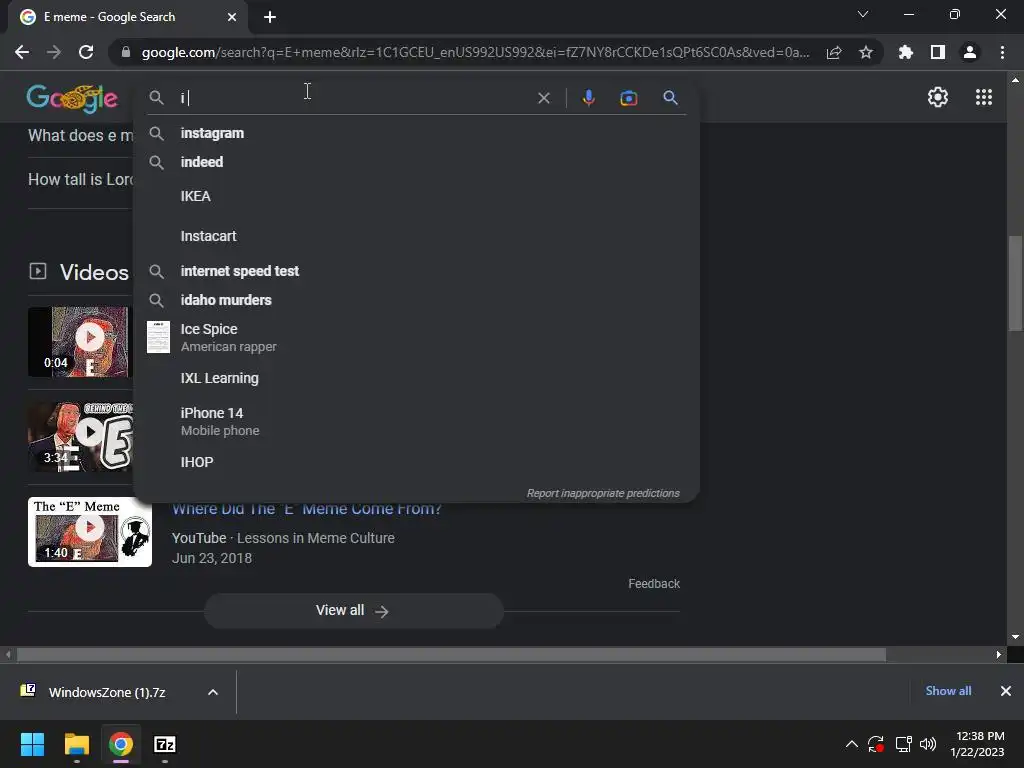Open search by image camera
This screenshot has width=1024, height=768.
click(628, 98)
